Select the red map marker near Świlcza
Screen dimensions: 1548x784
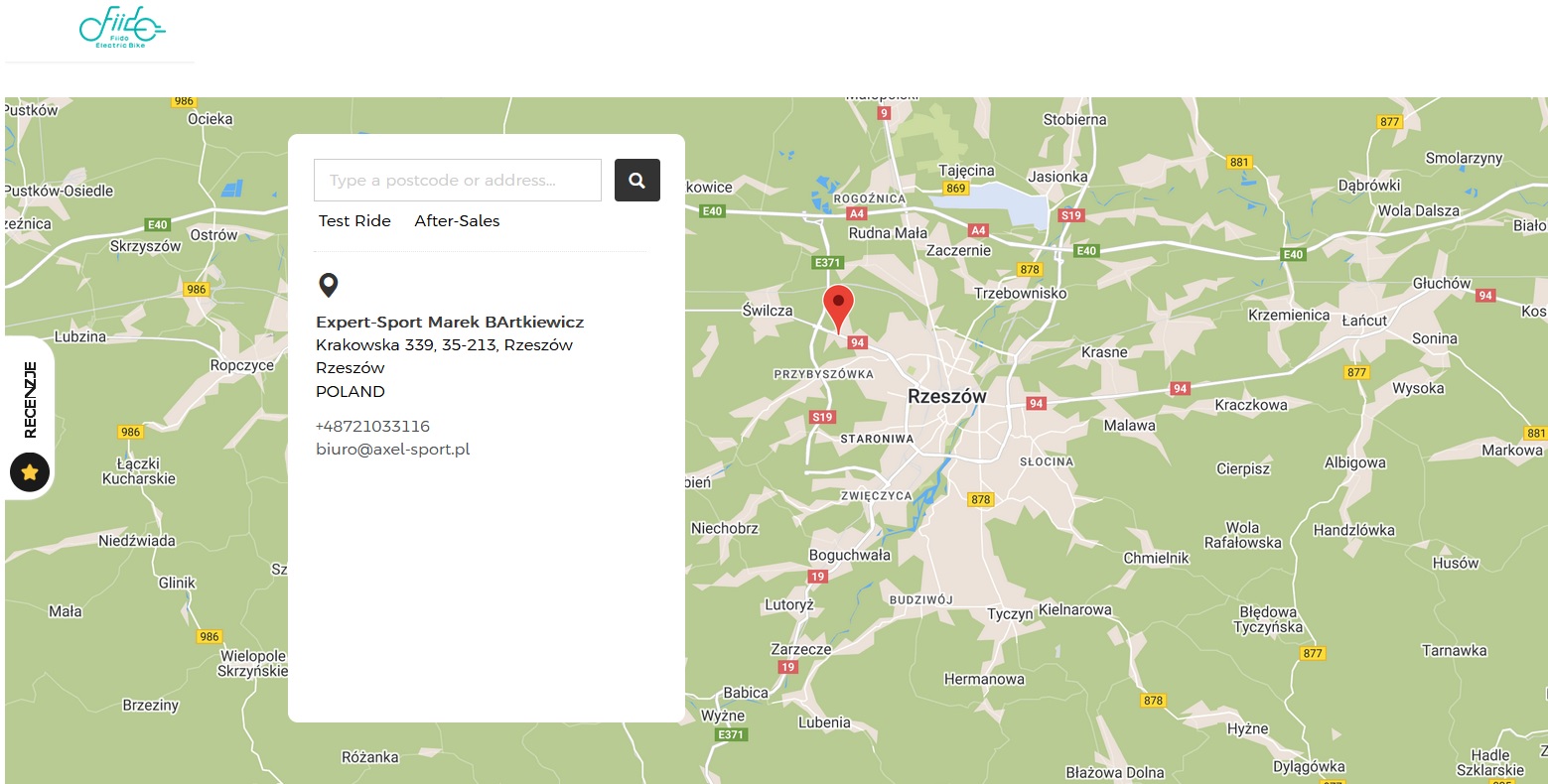[838, 306]
